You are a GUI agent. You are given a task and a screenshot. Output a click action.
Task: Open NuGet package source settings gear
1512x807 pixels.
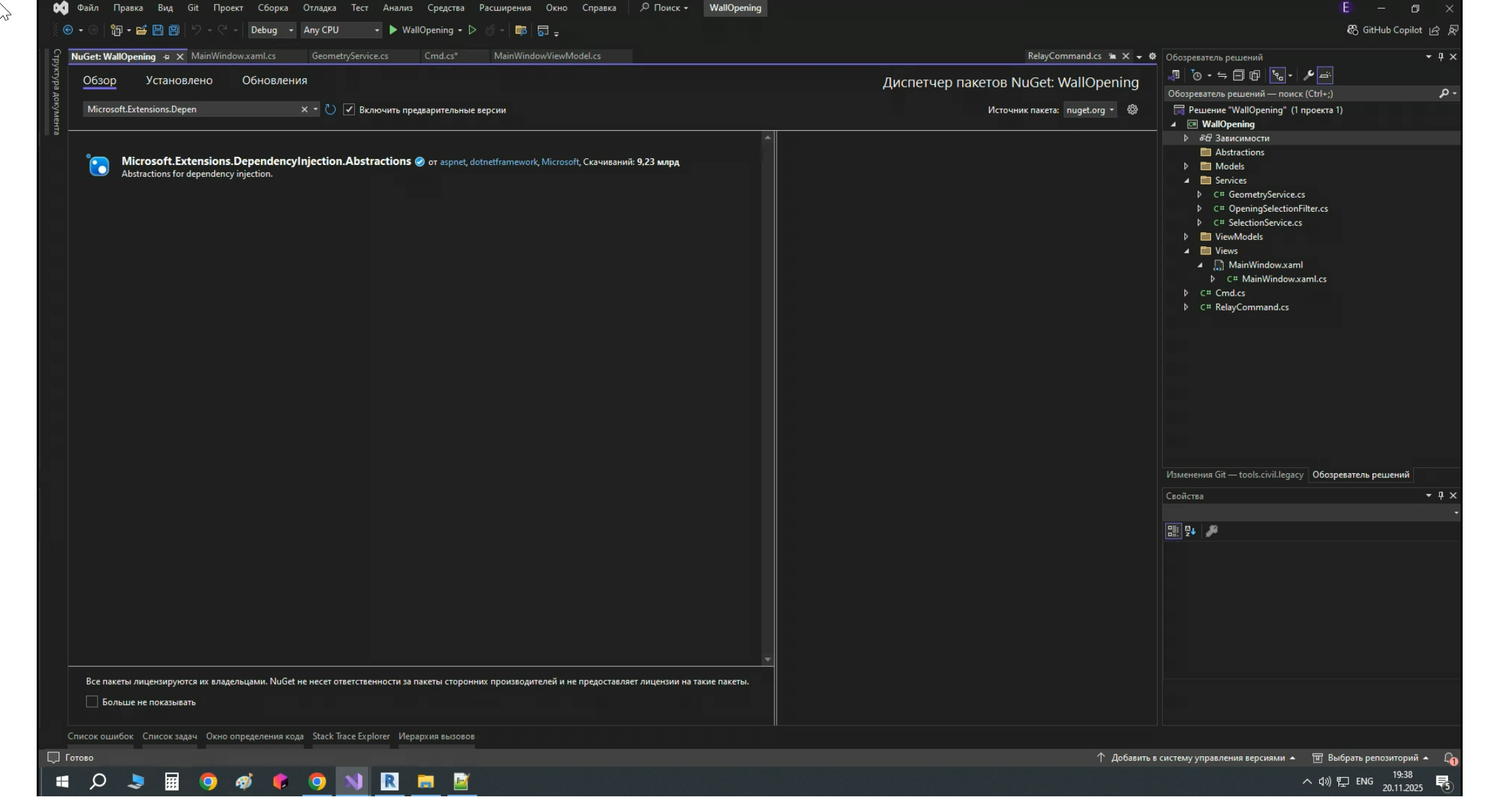(1132, 109)
